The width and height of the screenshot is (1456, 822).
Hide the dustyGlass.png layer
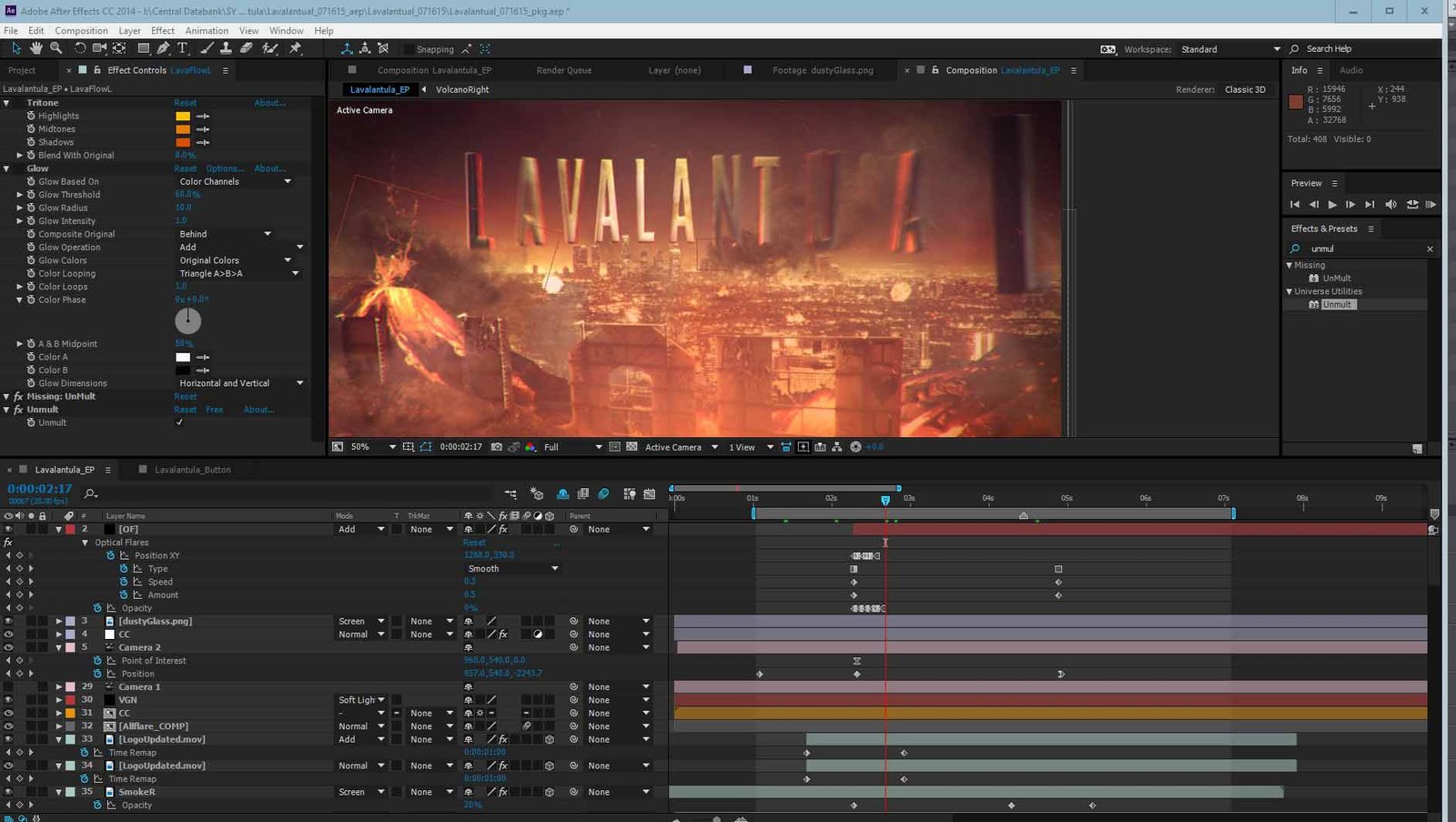point(8,622)
